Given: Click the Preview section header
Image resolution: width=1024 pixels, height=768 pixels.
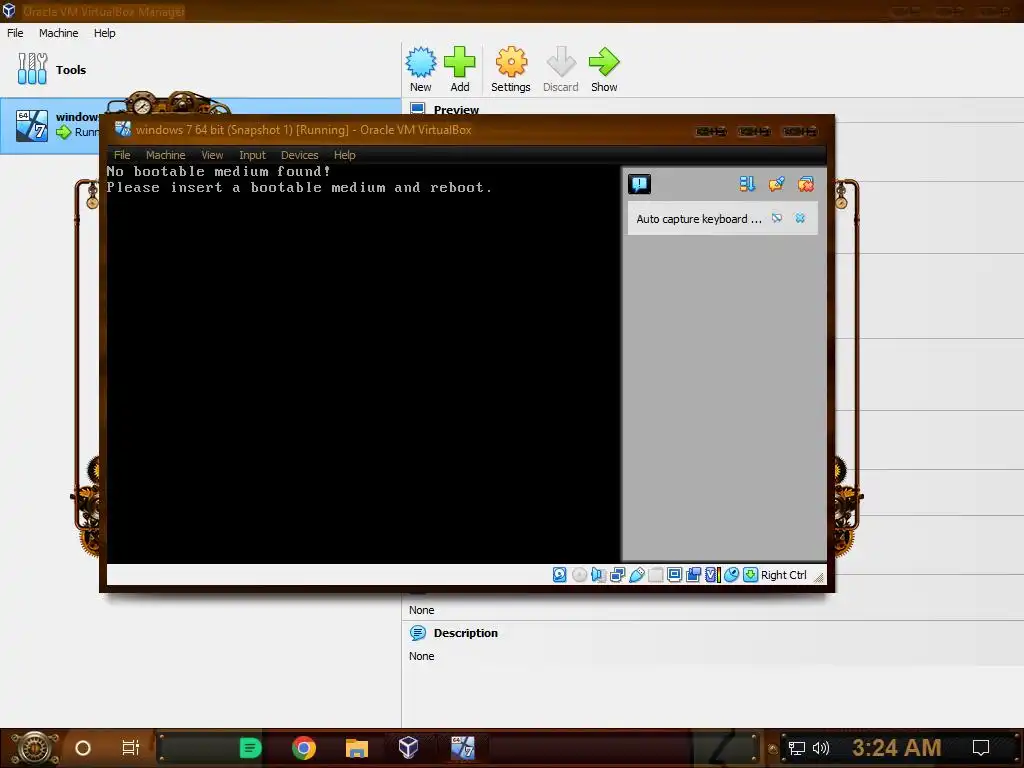Looking at the screenshot, I should (456, 110).
